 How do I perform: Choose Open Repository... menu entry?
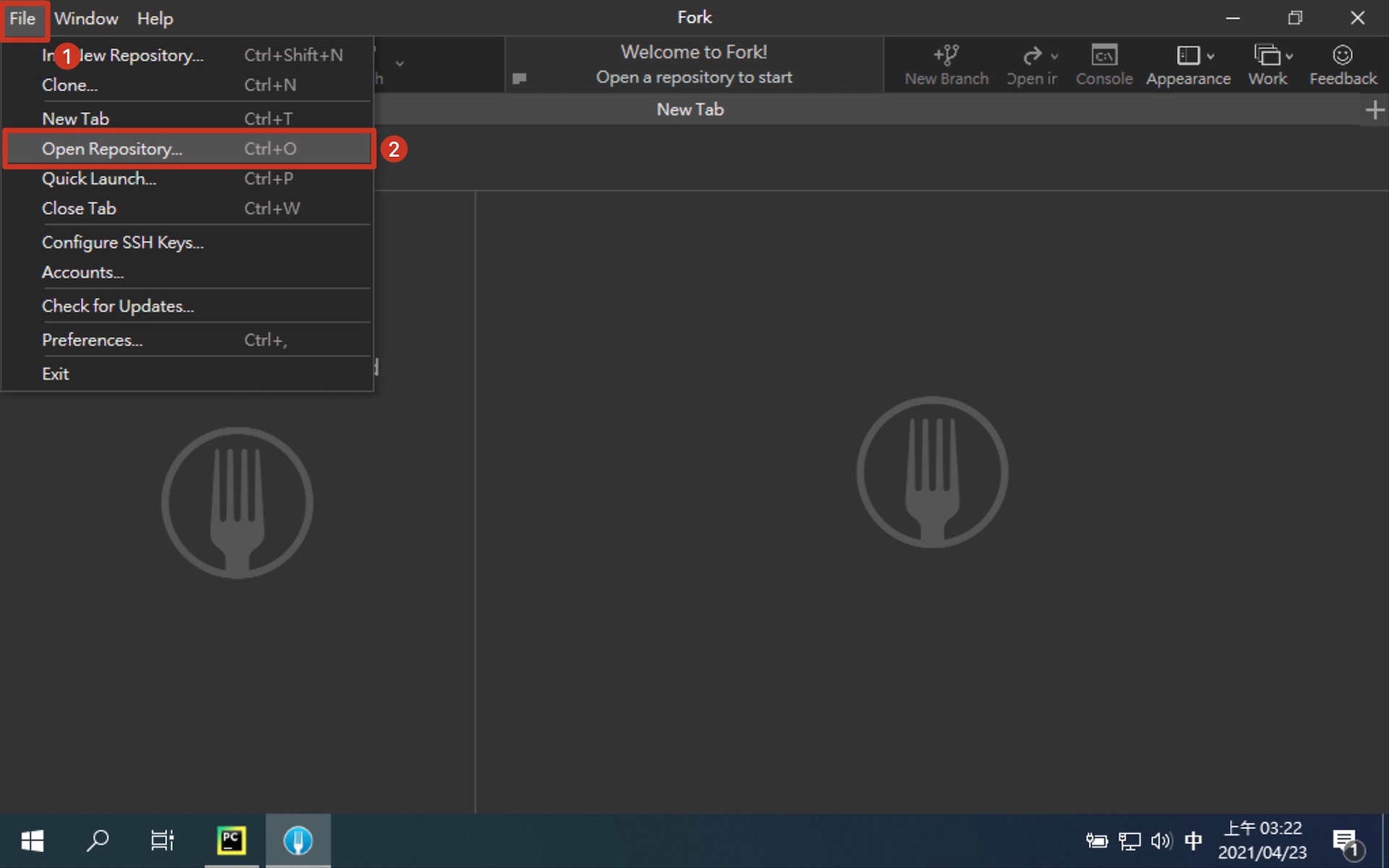point(187,149)
